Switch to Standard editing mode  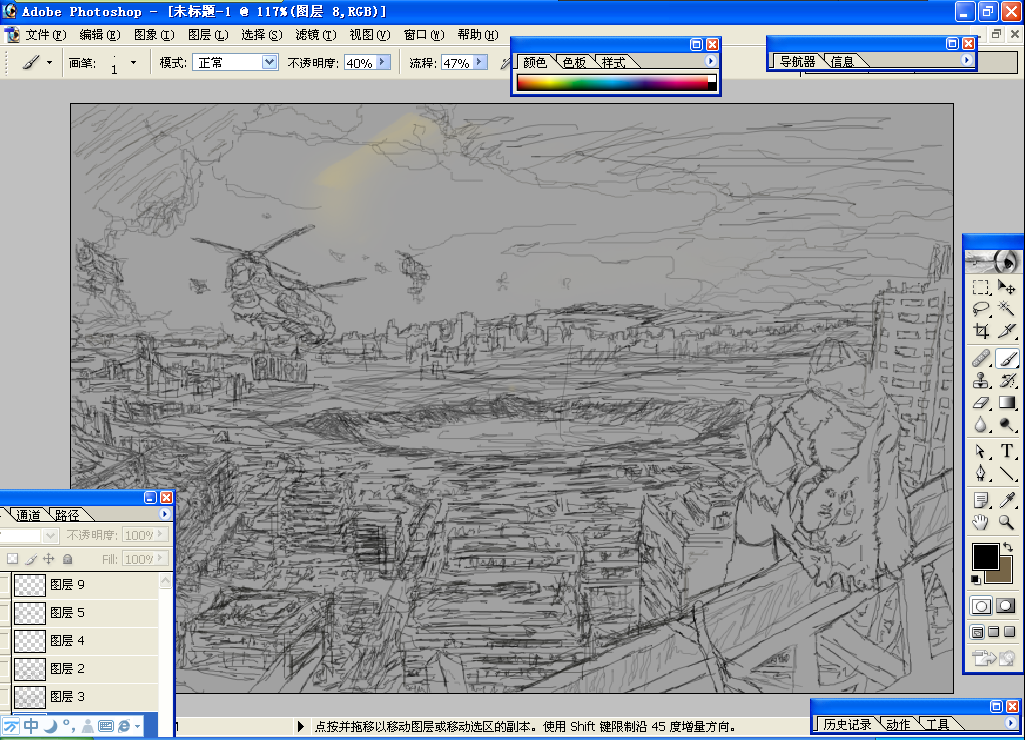(x=981, y=606)
